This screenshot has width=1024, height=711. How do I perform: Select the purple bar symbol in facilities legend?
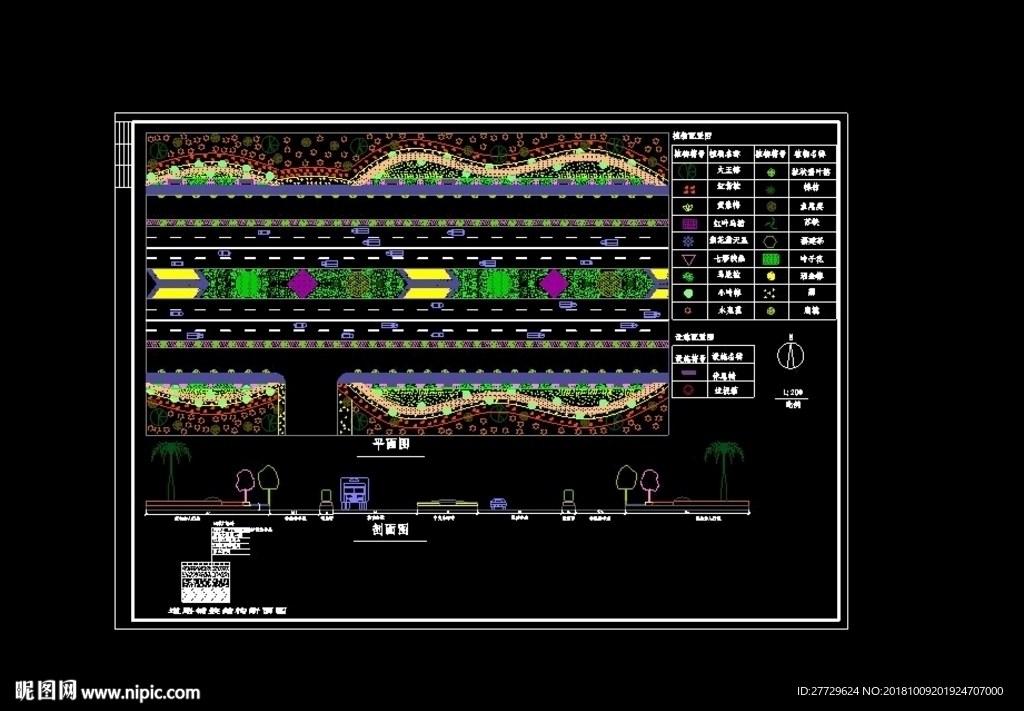click(x=688, y=373)
